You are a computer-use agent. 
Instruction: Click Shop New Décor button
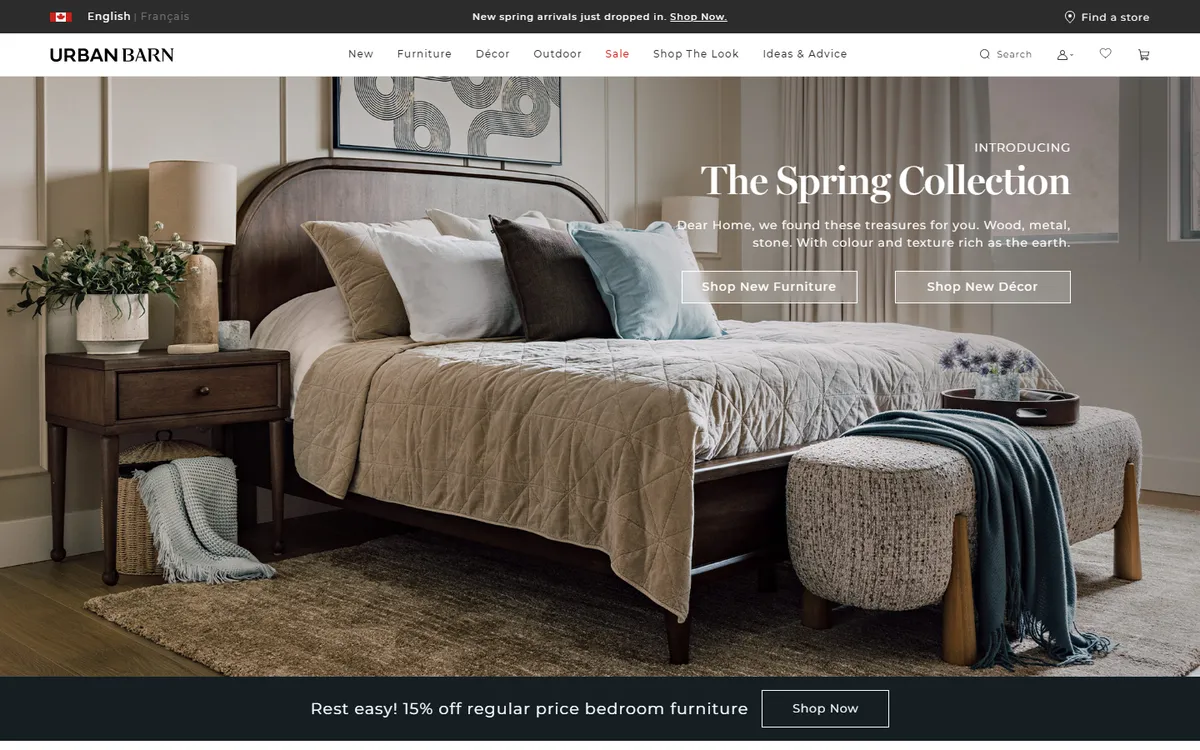click(x=982, y=287)
